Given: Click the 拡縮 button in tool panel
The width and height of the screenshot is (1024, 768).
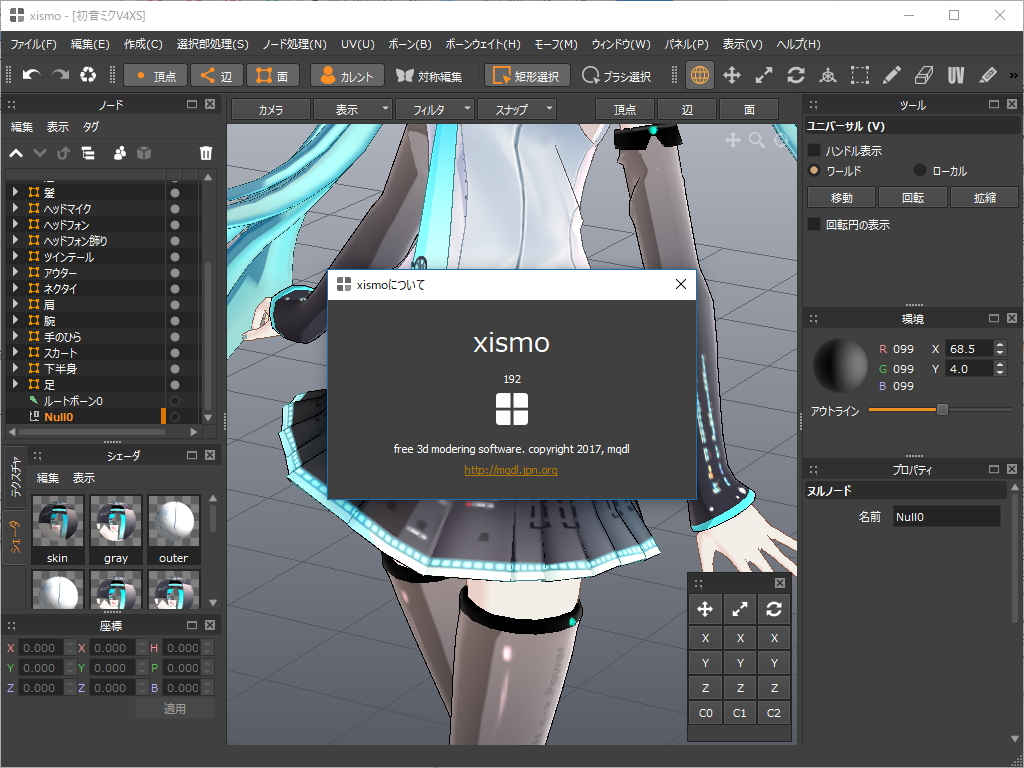Looking at the screenshot, I should click(985, 197).
